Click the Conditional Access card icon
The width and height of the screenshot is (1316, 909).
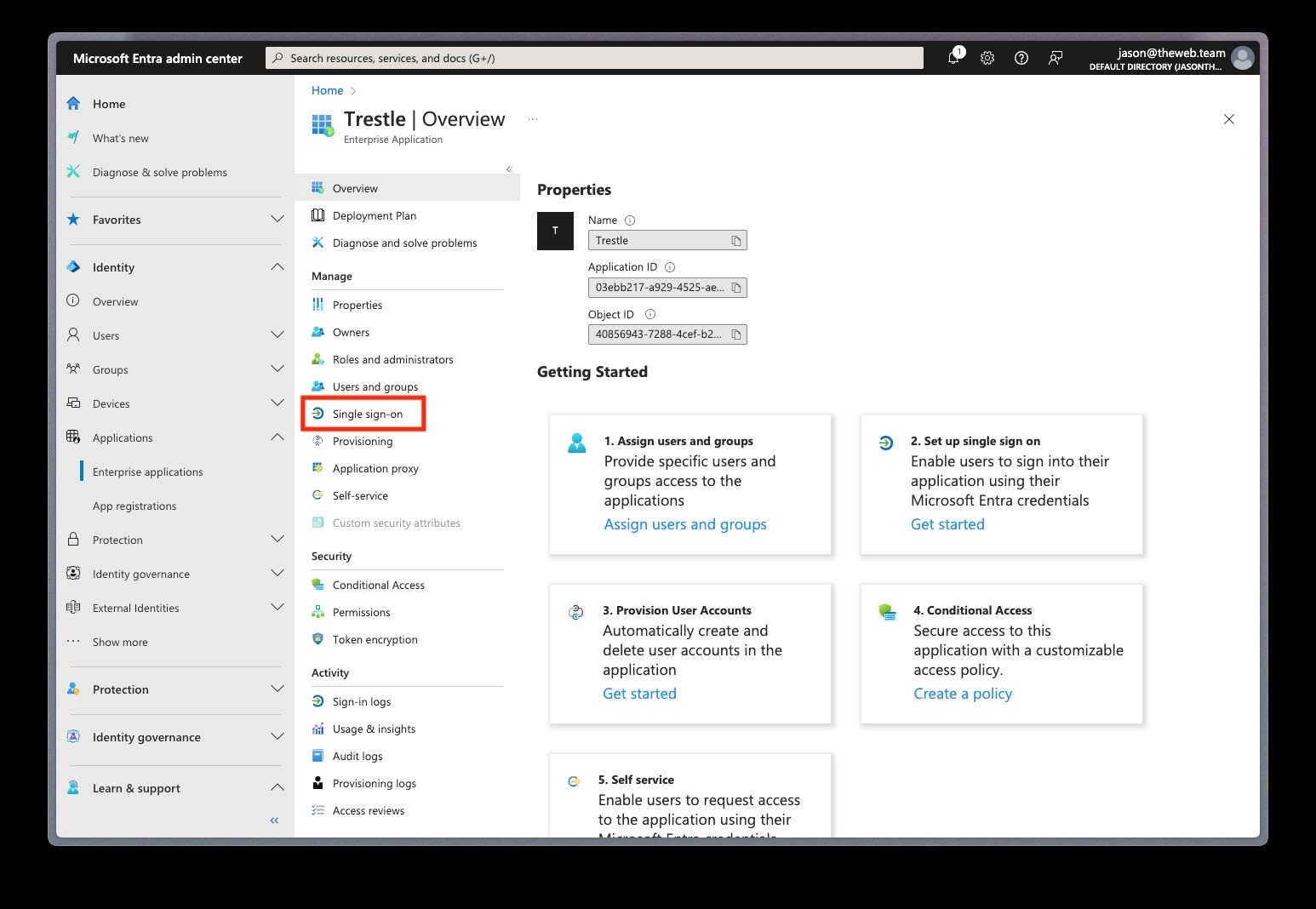(x=887, y=612)
